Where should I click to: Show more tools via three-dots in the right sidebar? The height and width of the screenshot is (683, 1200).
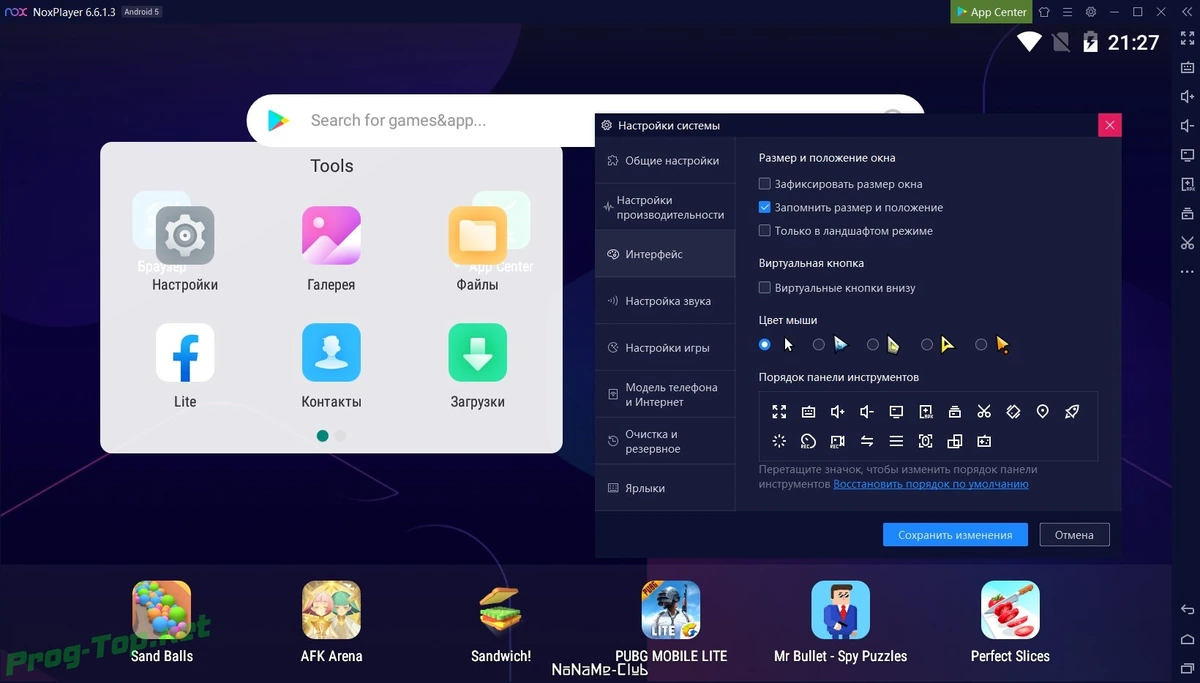(1187, 271)
